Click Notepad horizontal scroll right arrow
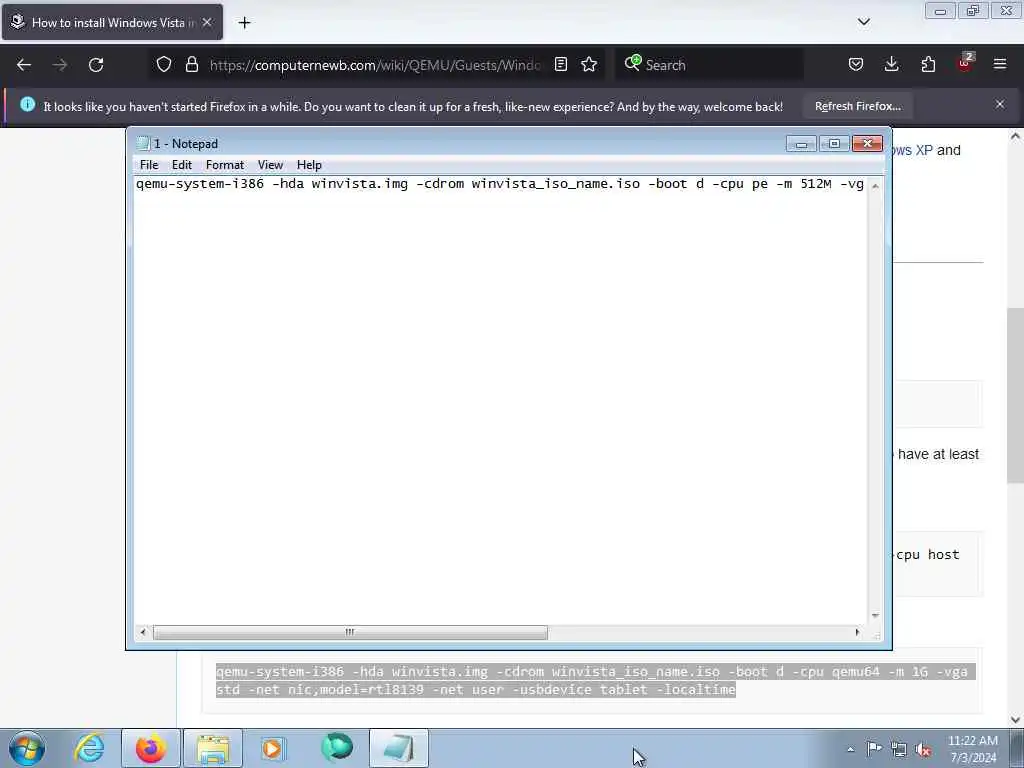 pos(857,632)
